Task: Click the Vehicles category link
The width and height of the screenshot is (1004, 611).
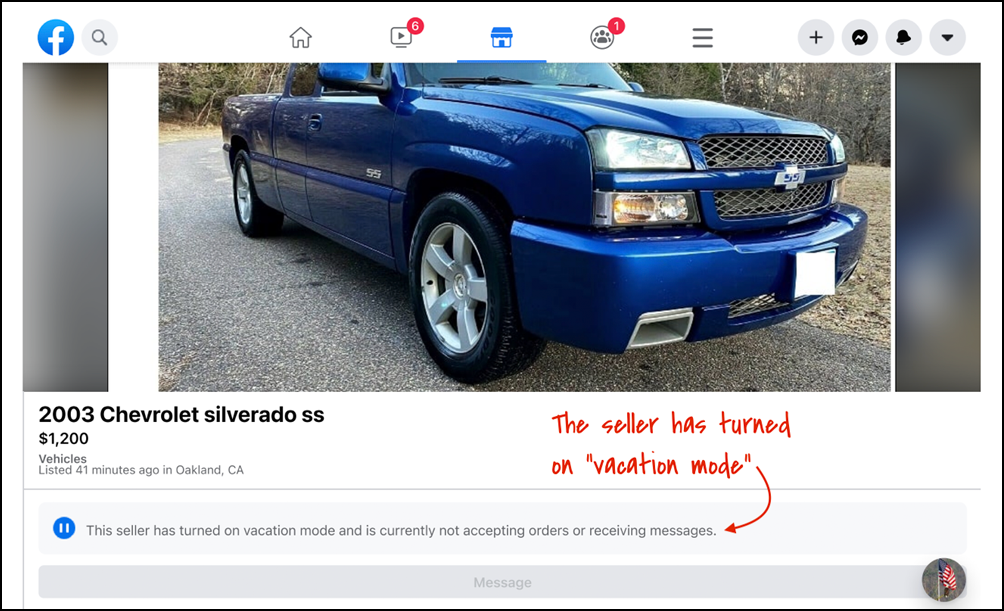Action: click(x=62, y=459)
